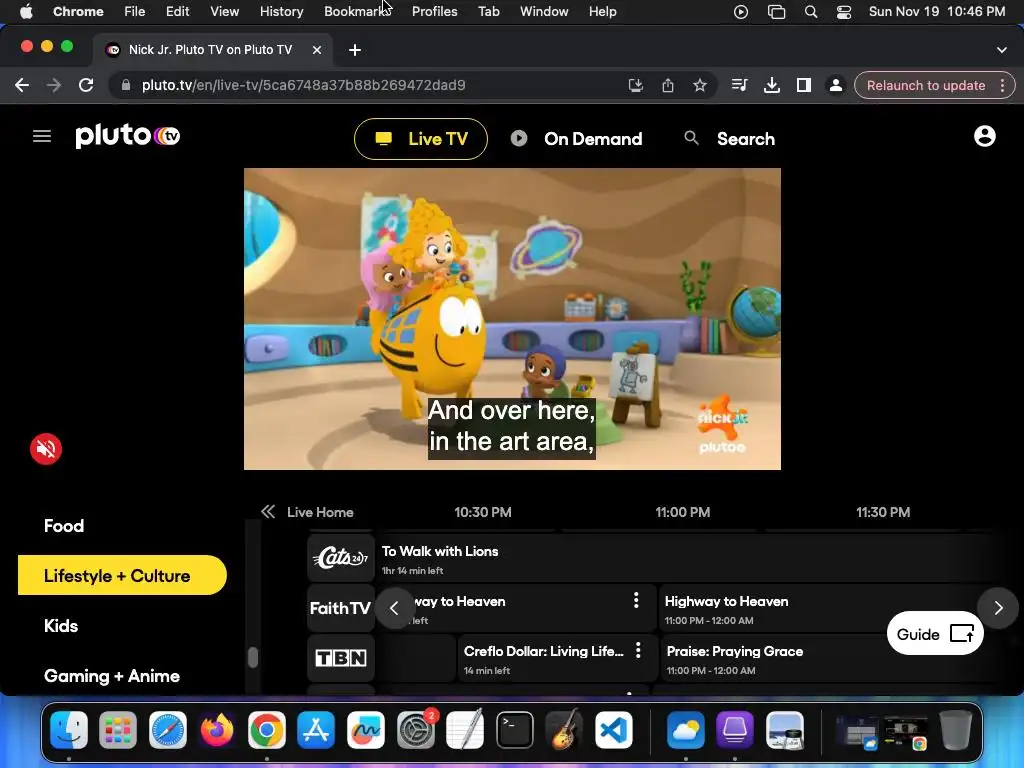
Task: Open the Pluto TV user account icon
Action: tap(984, 136)
